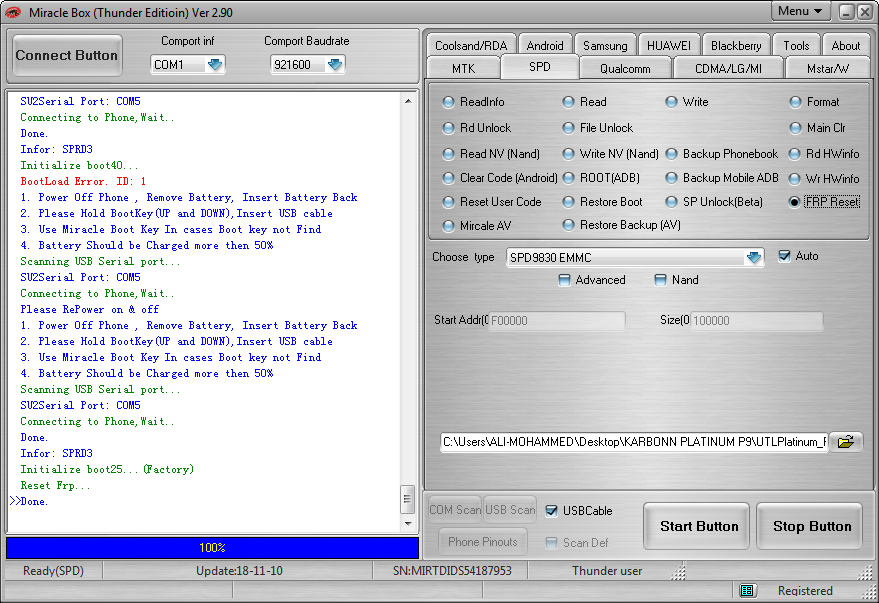
Task: Click the log scrollbar down arrow
Action: tap(408, 523)
